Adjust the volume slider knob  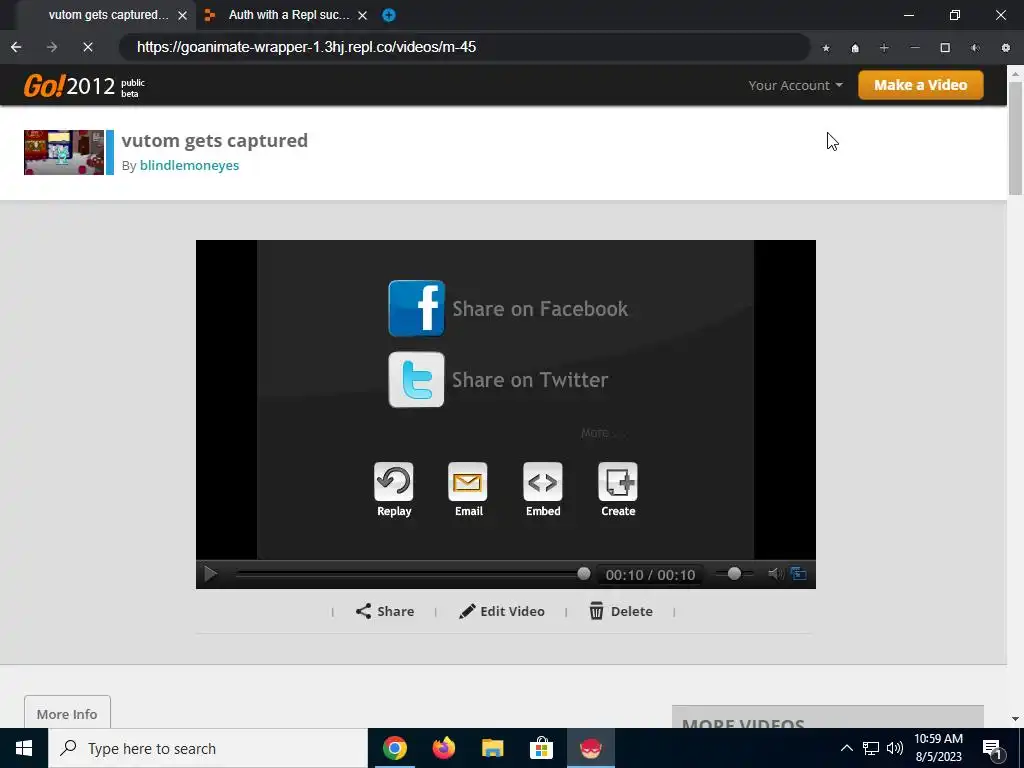click(734, 573)
